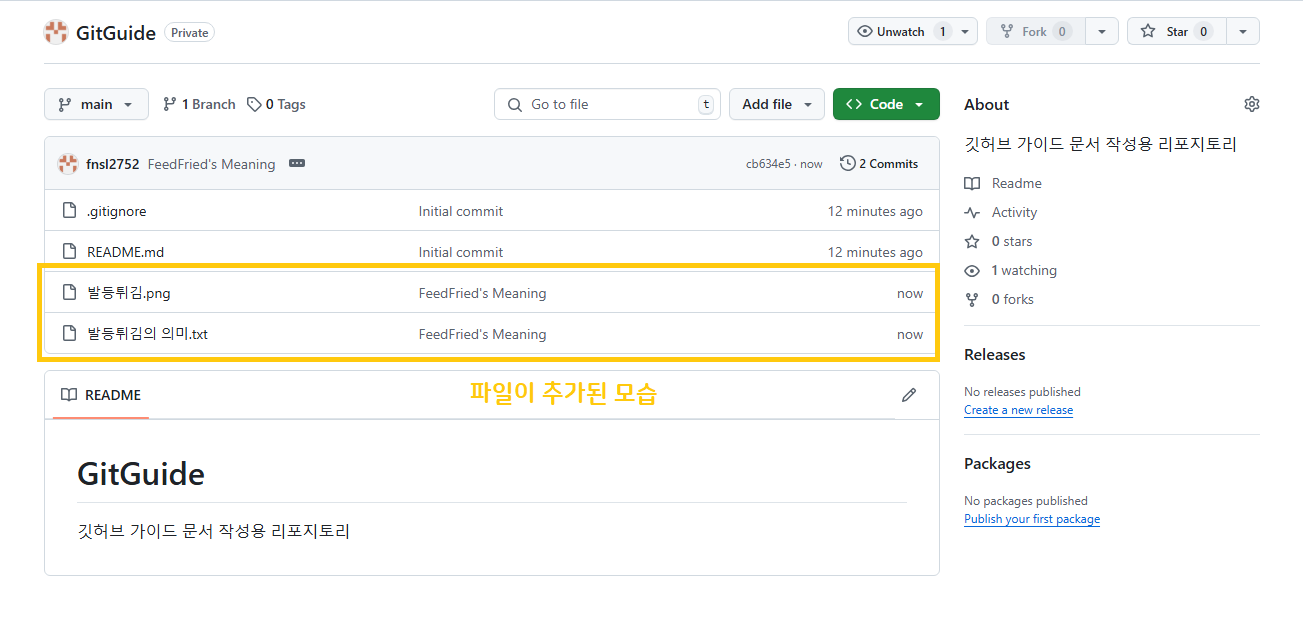Open FeedFried's Meaning commit for 발등튀김.png
The width and height of the screenshot is (1303, 619).
[x=482, y=293]
